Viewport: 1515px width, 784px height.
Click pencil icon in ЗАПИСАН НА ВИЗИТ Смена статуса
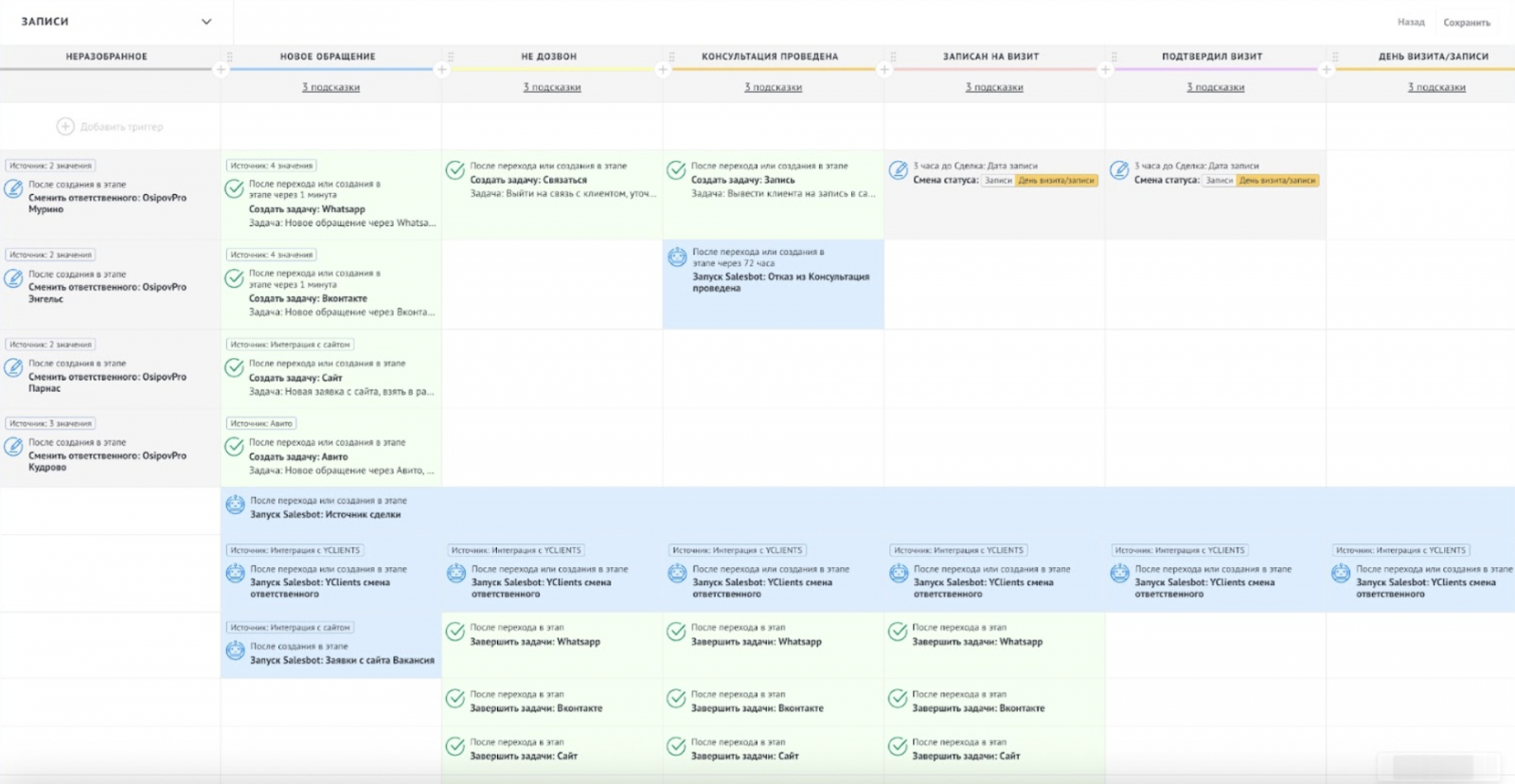pos(898,170)
